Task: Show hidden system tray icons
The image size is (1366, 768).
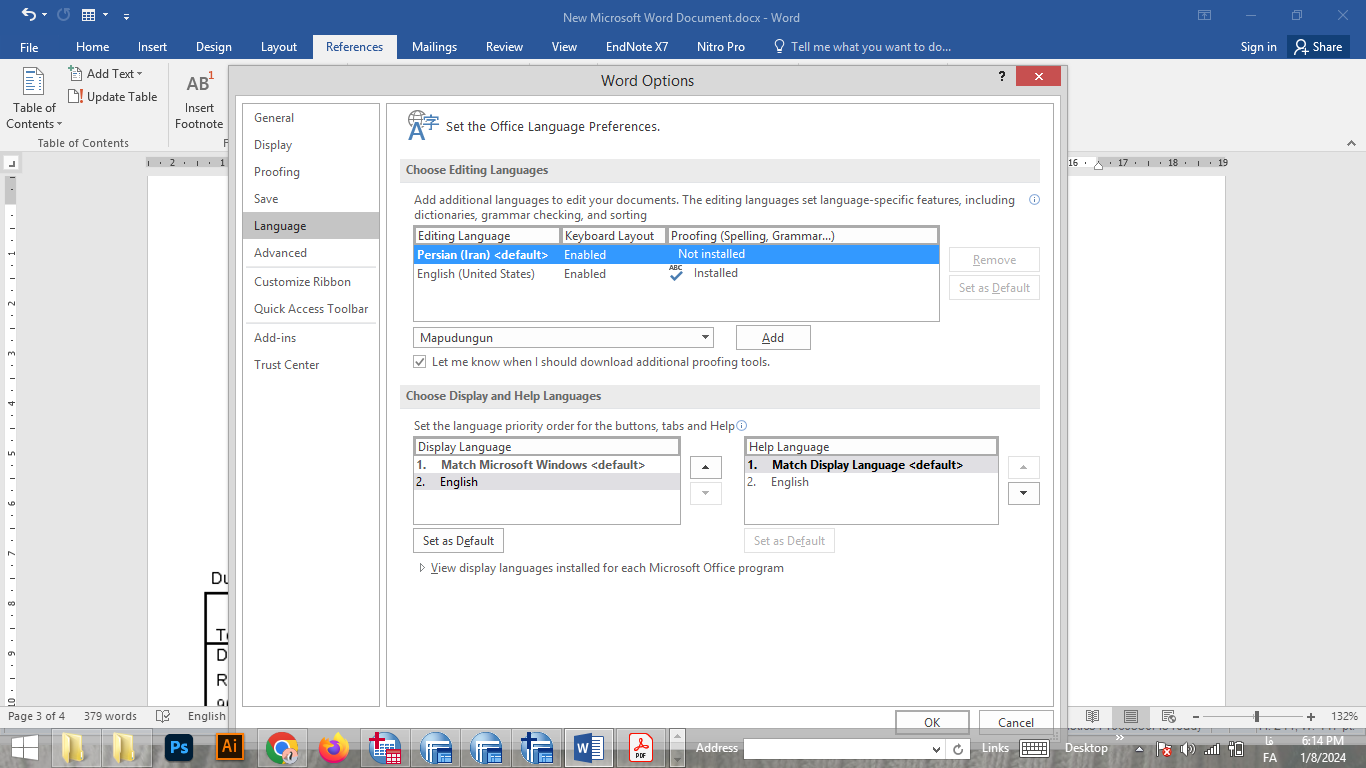Action: [1139, 749]
